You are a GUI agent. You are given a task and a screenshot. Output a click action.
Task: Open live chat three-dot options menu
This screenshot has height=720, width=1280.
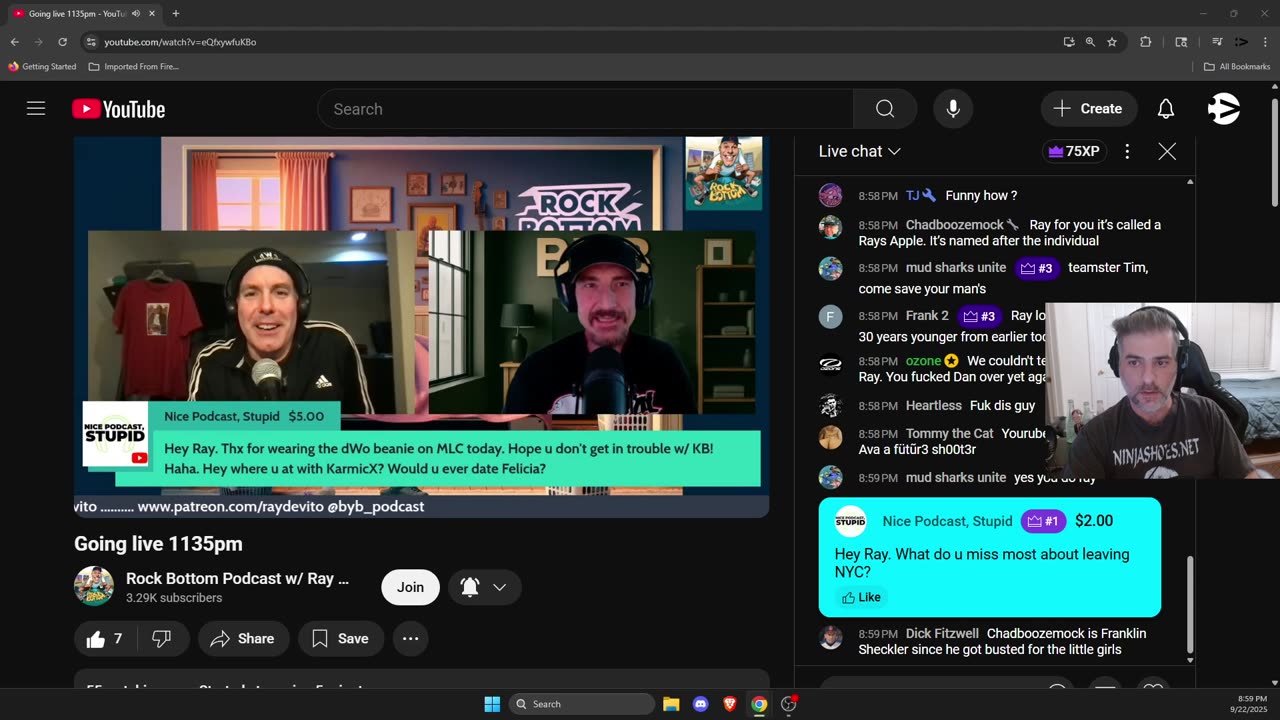1127,151
